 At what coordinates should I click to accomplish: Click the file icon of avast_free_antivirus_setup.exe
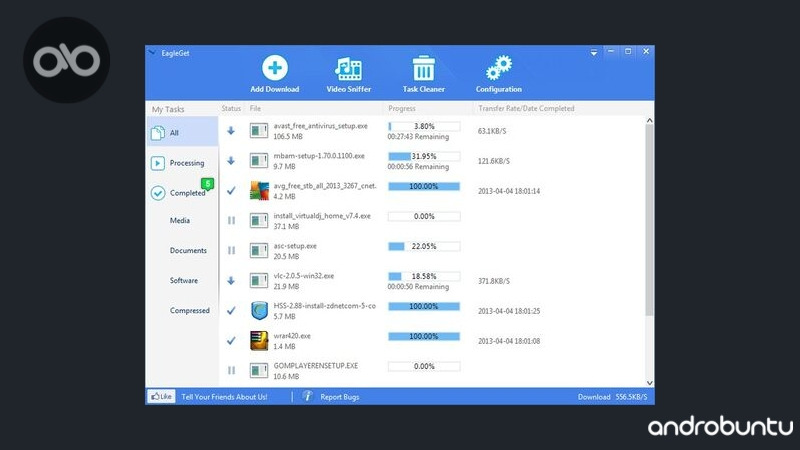[x=259, y=131]
